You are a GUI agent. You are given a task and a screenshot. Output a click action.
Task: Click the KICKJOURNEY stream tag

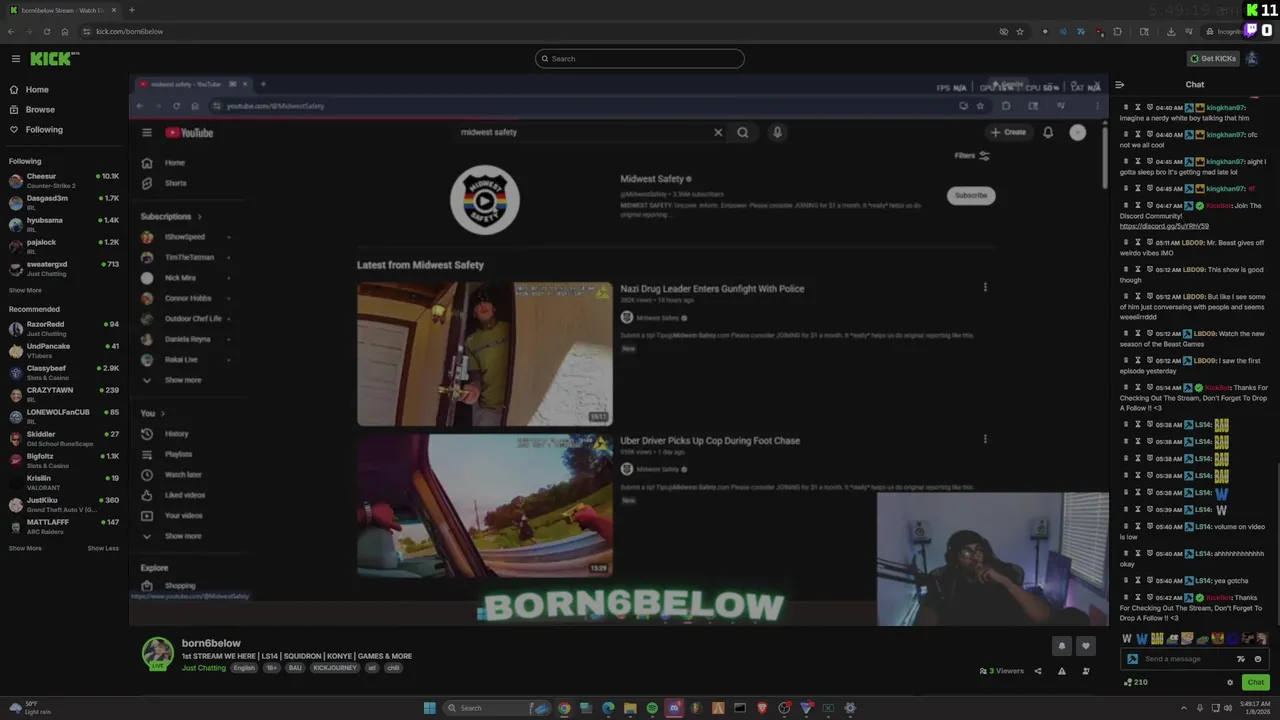pyautogui.click(x=335, y=668)
